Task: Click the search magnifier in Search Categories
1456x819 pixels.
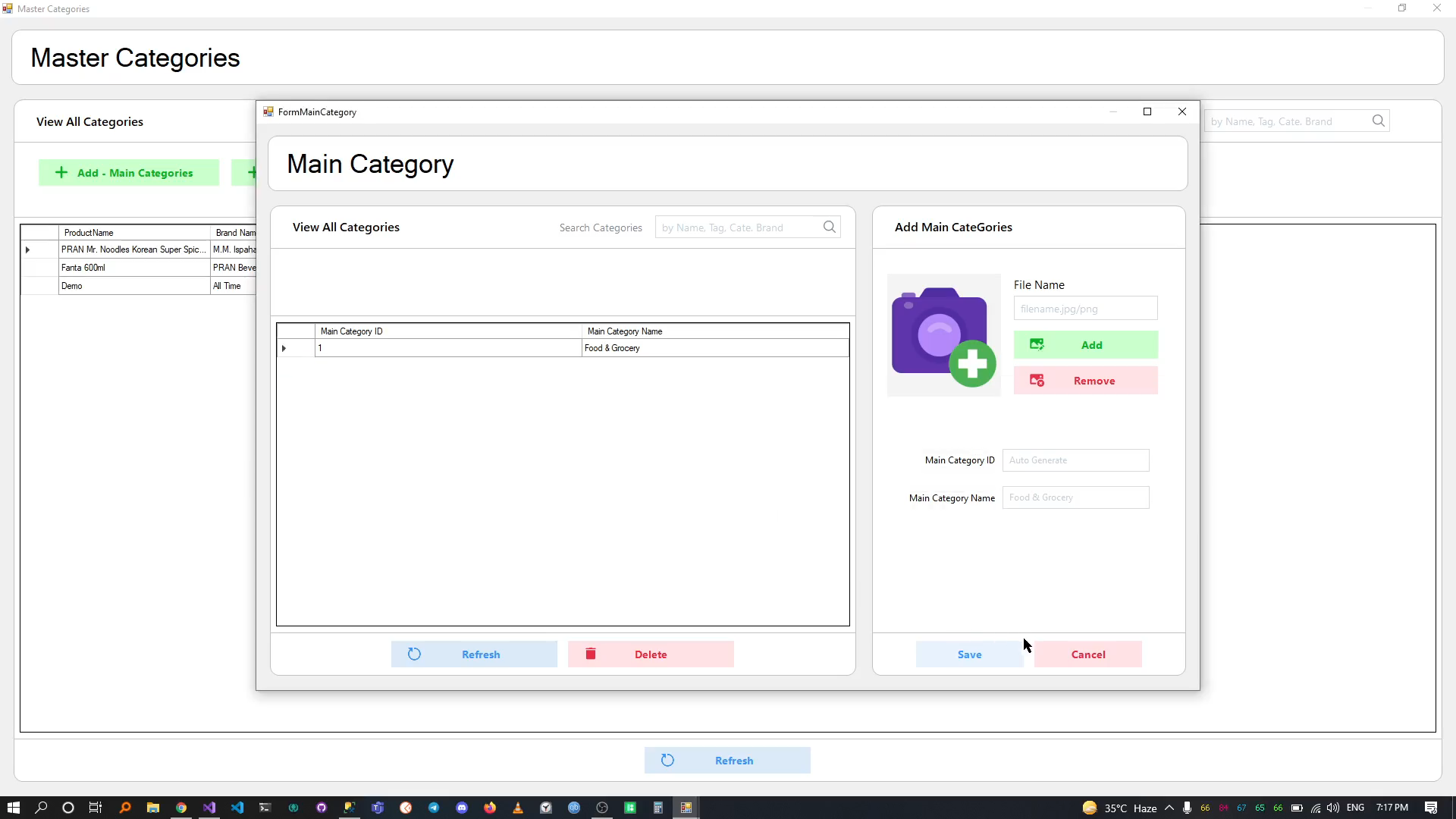Action: point(830,227)
